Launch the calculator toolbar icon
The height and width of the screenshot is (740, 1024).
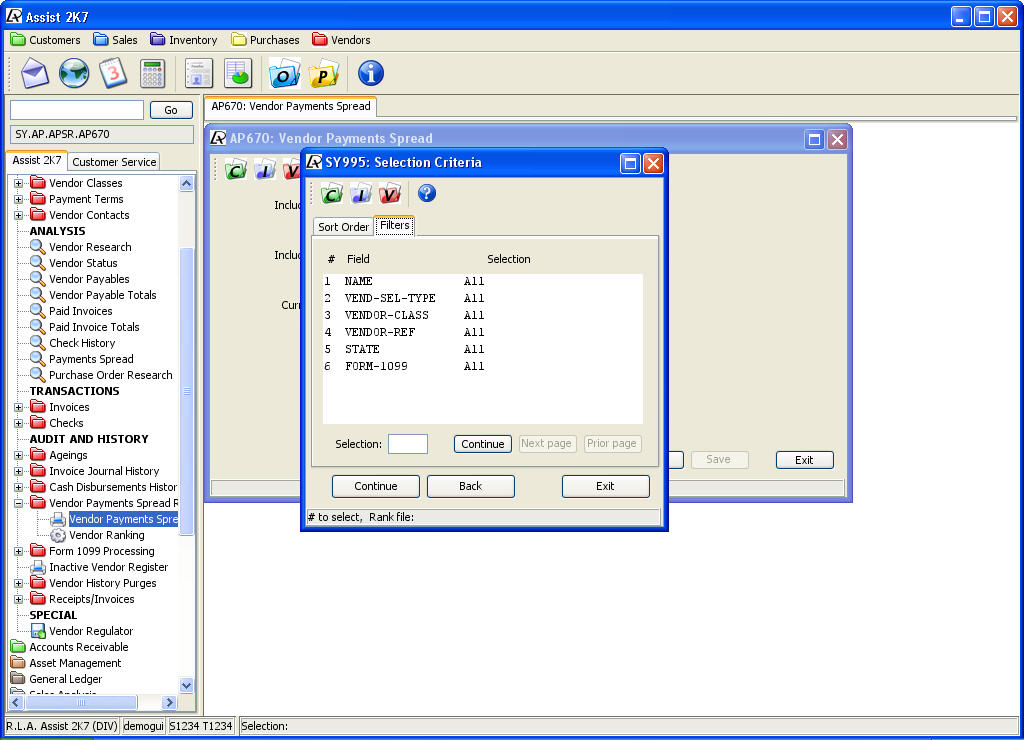[x=152, y=73]
